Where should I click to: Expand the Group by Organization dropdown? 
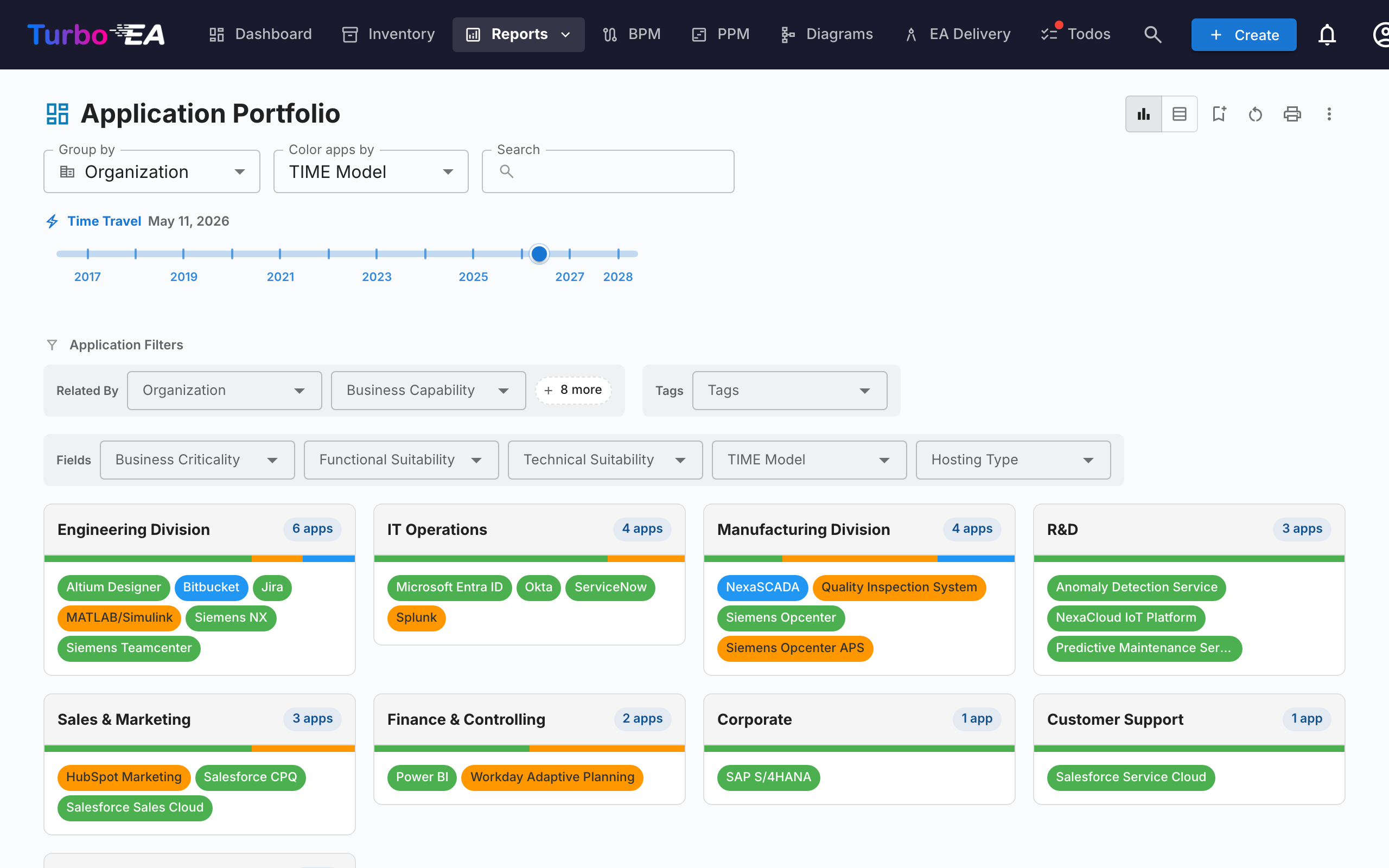(152, 171)
